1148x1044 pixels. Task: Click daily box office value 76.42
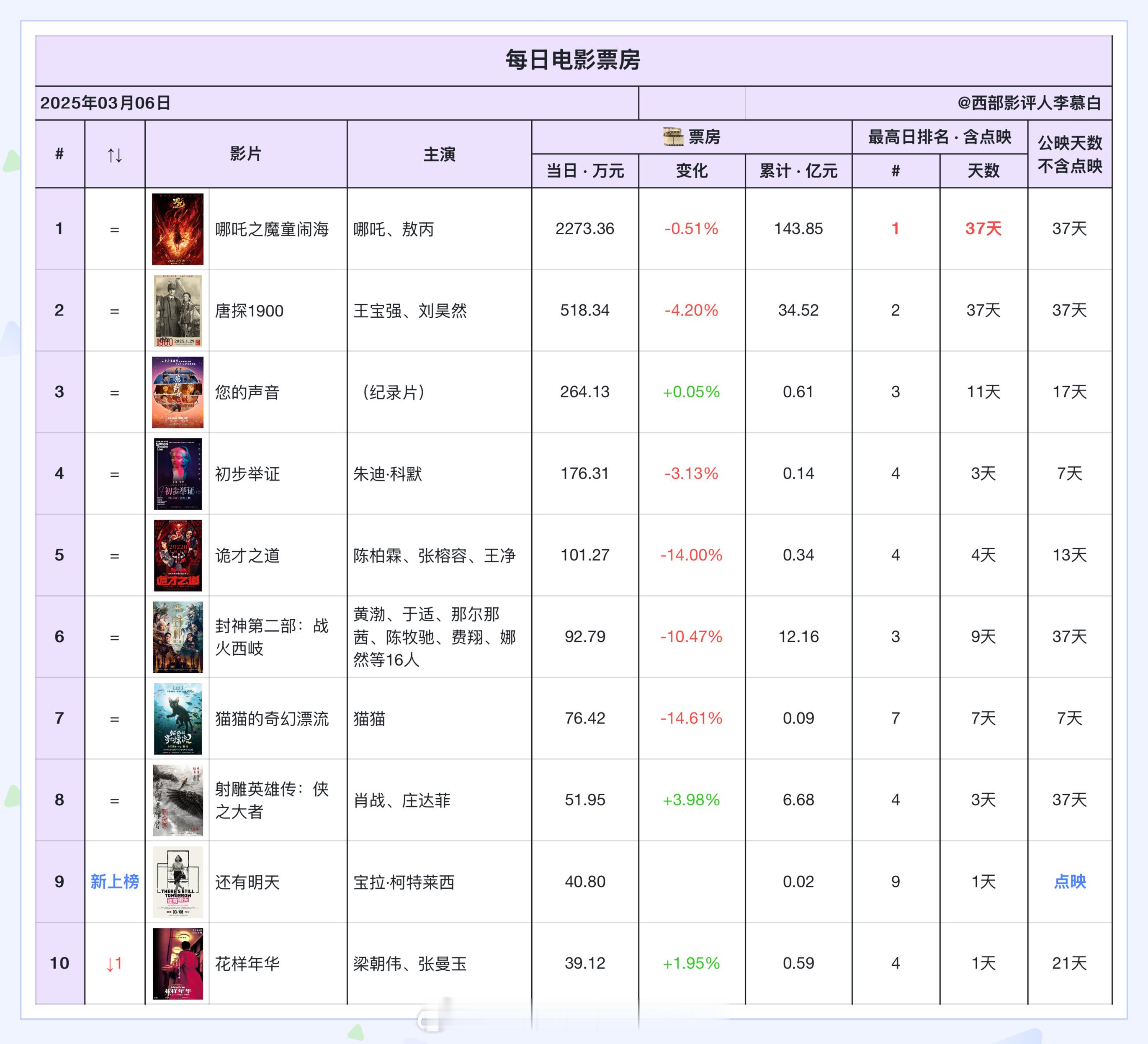click(x=585, y=718)
